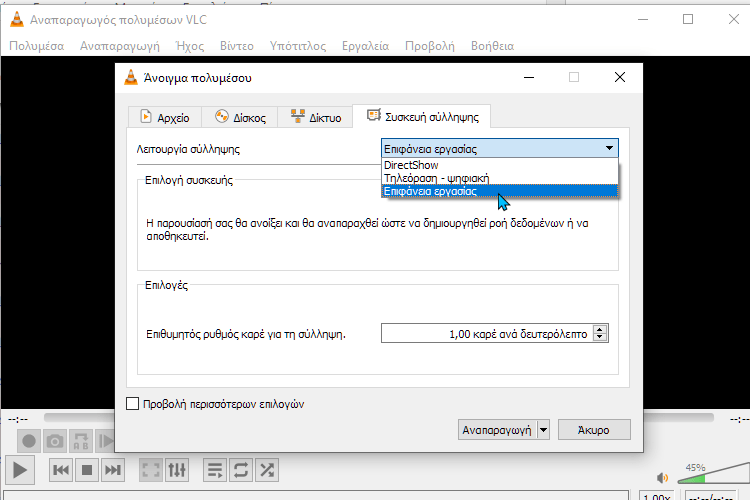Switch to the Δίσκος tab
The width and height of the screenshot is (750, 500).
tap(240, 117)
